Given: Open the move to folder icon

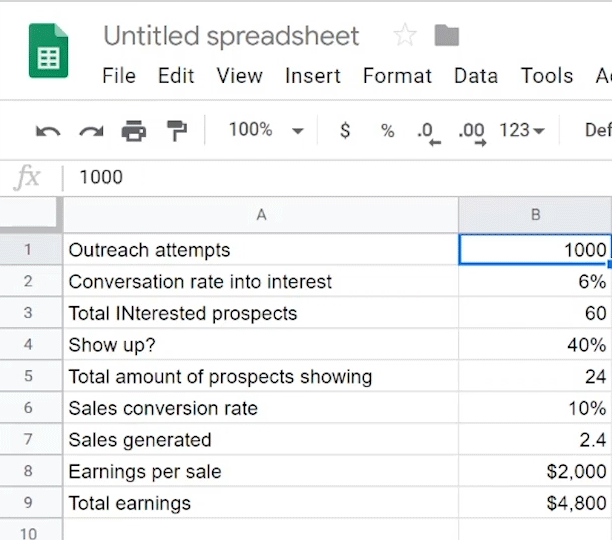Looking at the screenshot, I should point(447,37).
